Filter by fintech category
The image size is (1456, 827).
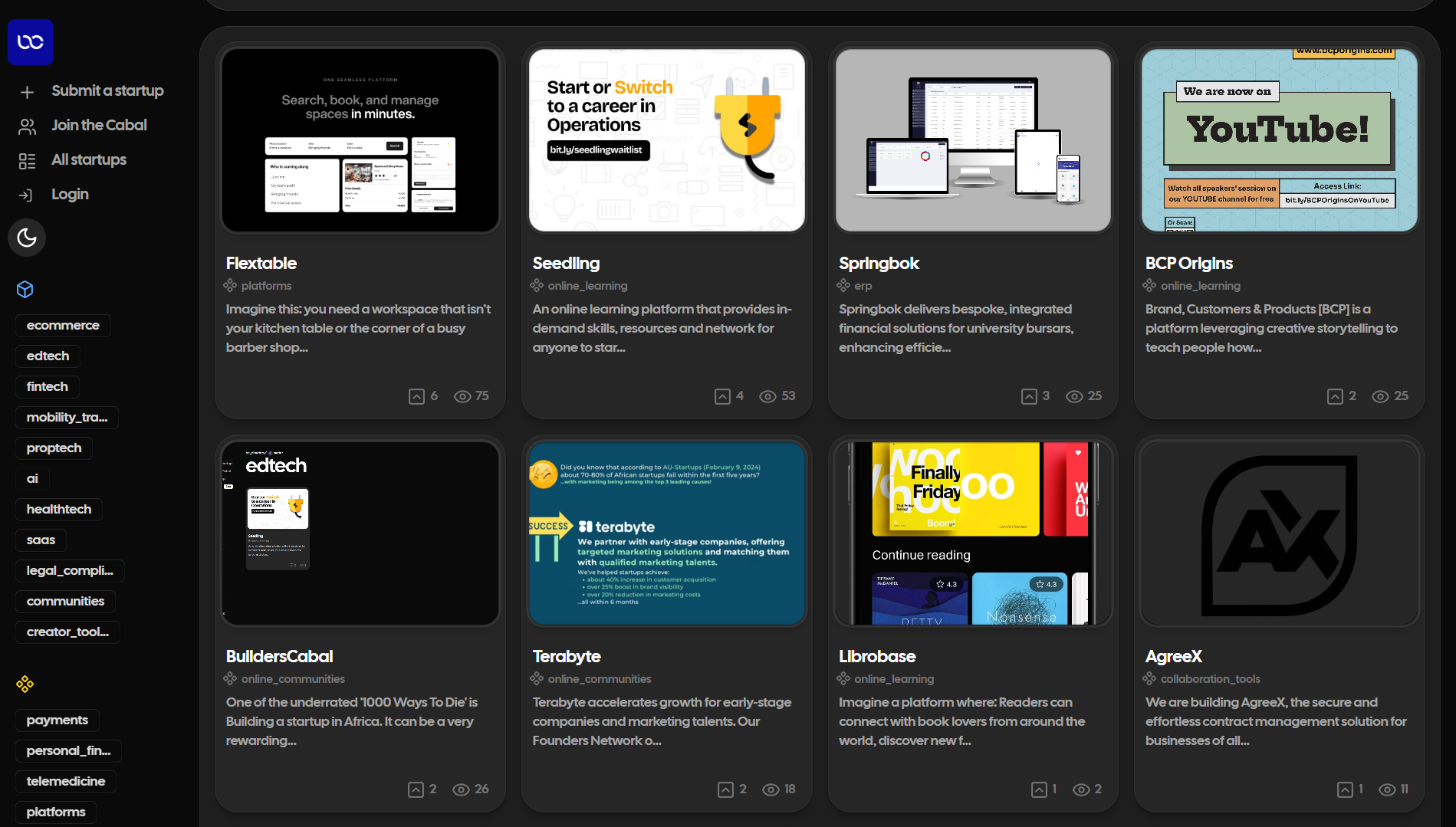(x=48, y=386)
